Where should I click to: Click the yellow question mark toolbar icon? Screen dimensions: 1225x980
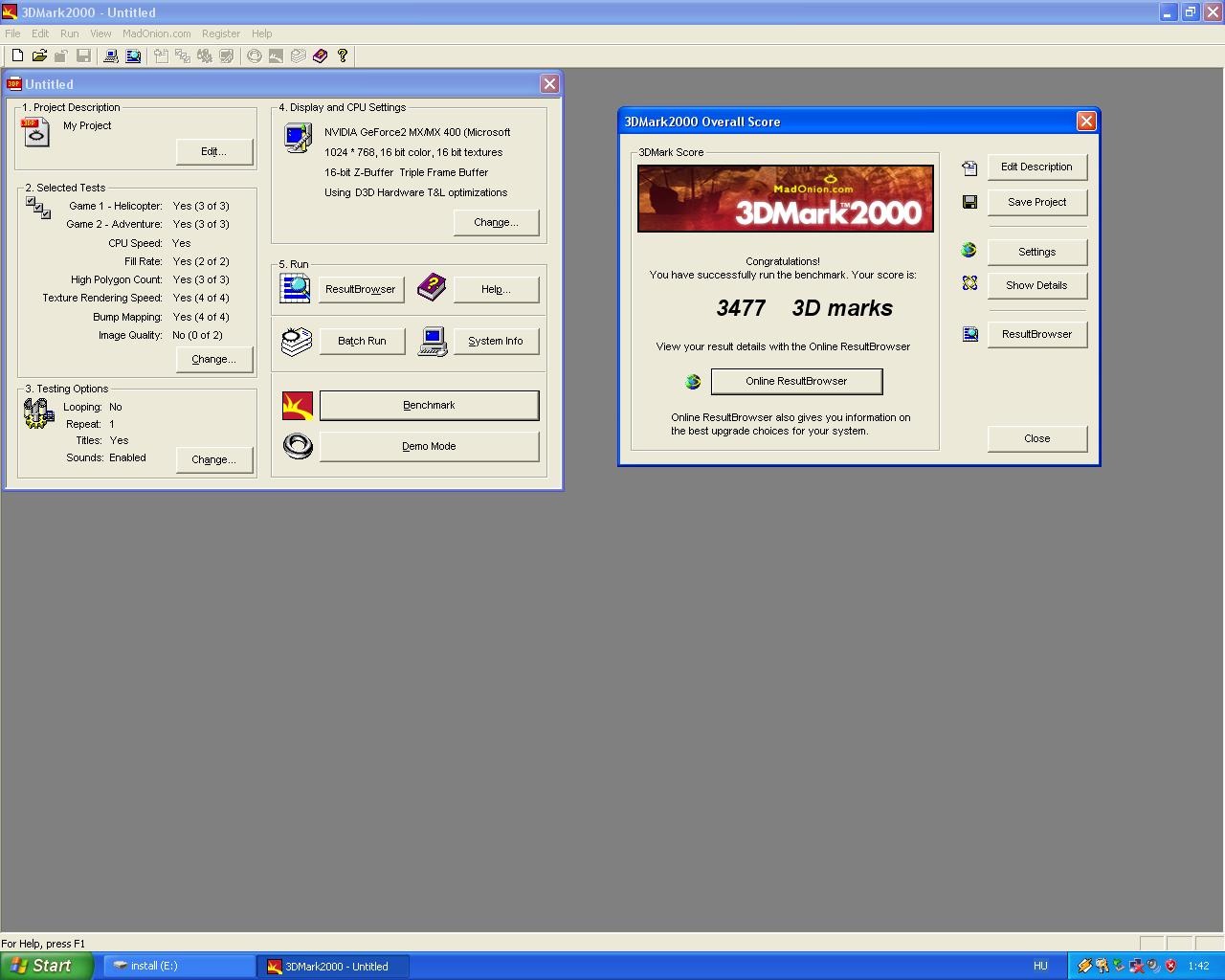(342, 56)
